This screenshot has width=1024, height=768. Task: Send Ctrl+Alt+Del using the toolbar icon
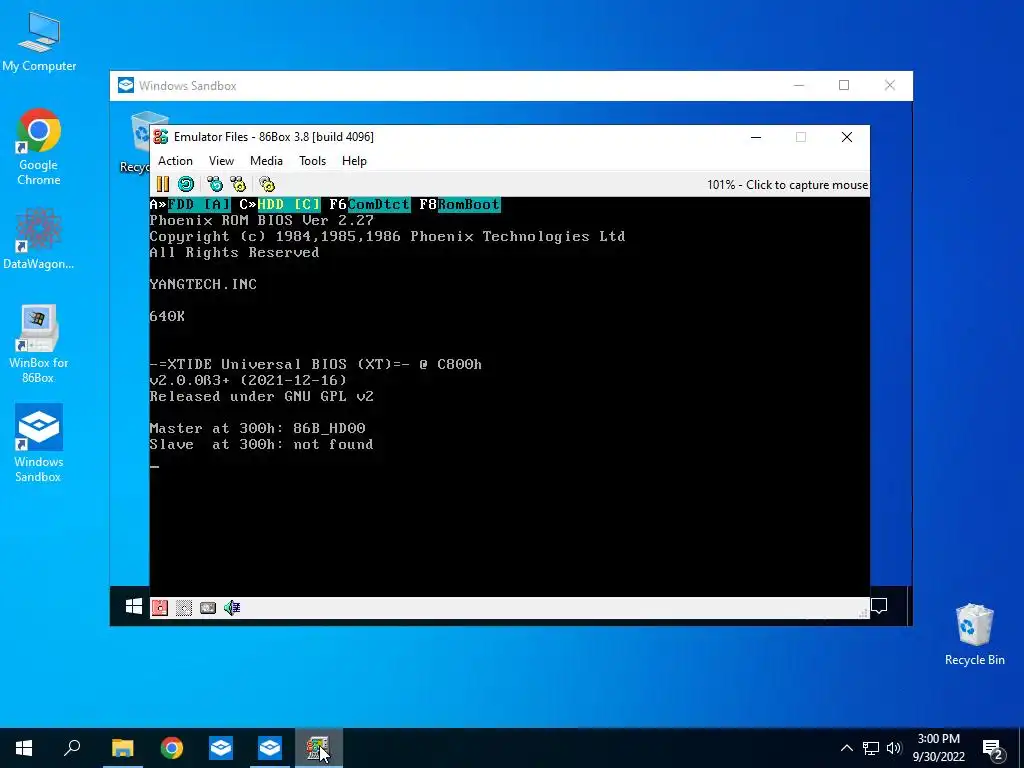(x=214, y=184)
